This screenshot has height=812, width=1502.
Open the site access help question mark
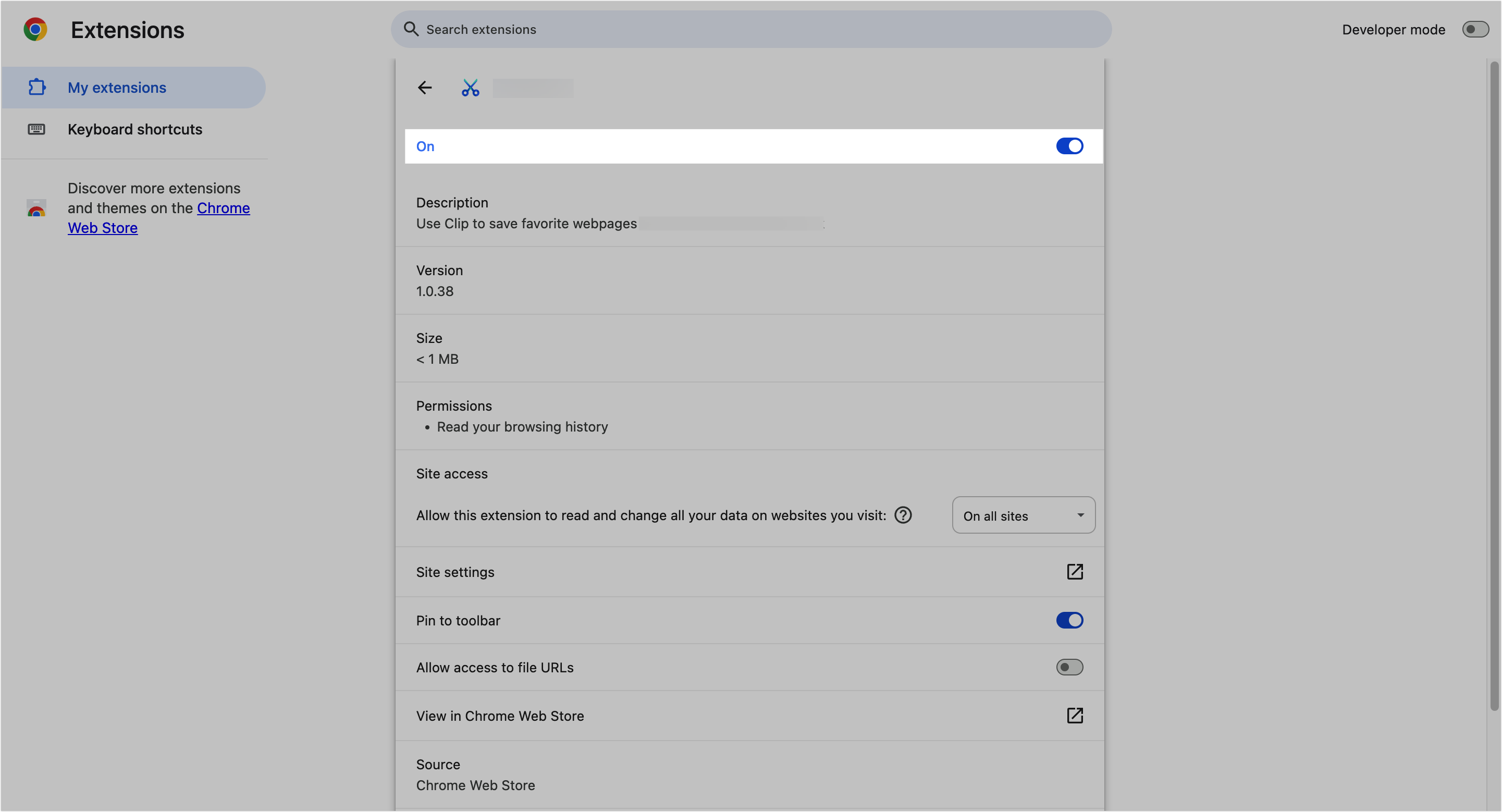click(903, 515)
